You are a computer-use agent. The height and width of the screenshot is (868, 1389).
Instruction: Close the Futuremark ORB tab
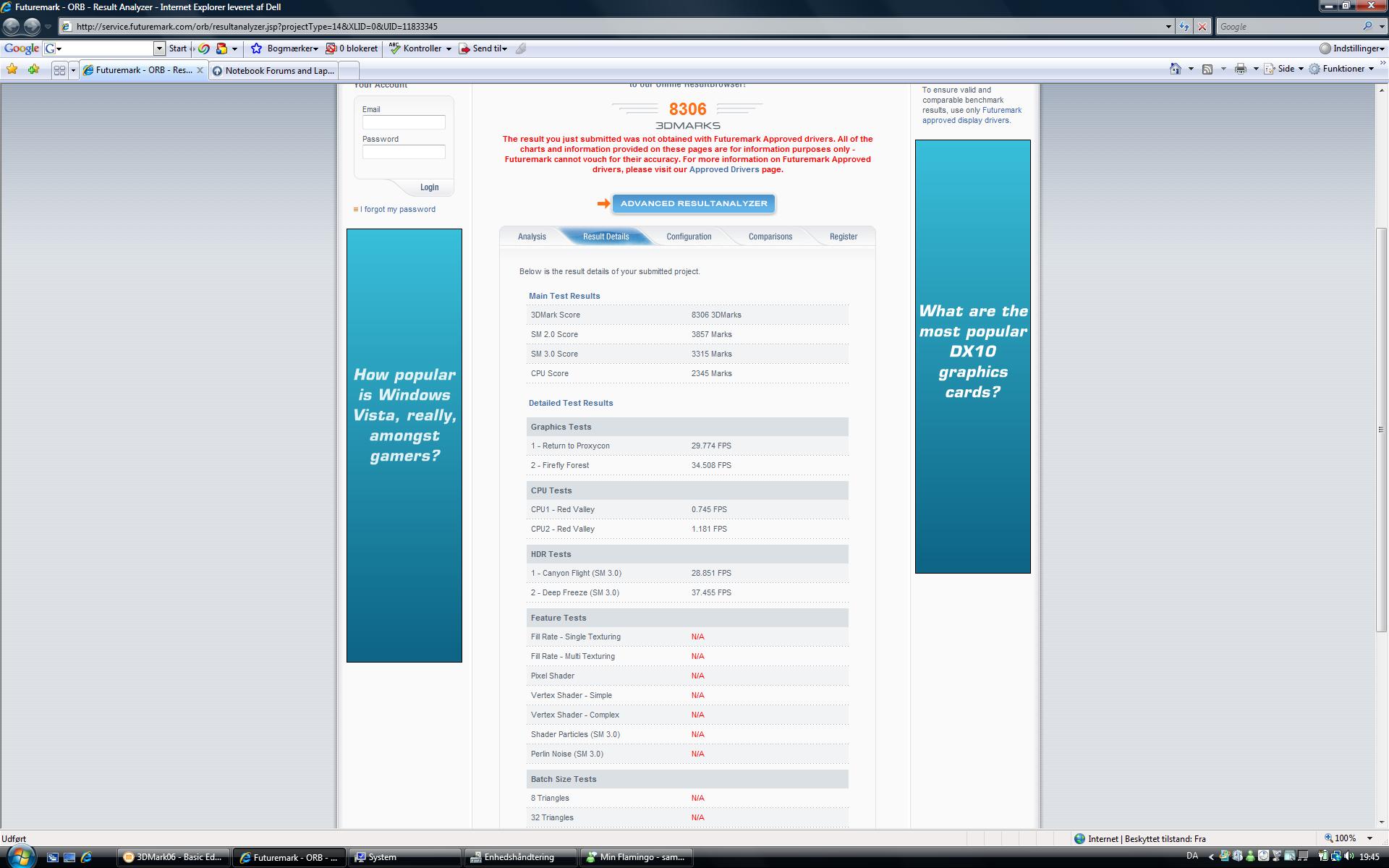click(x=200, y=70)
